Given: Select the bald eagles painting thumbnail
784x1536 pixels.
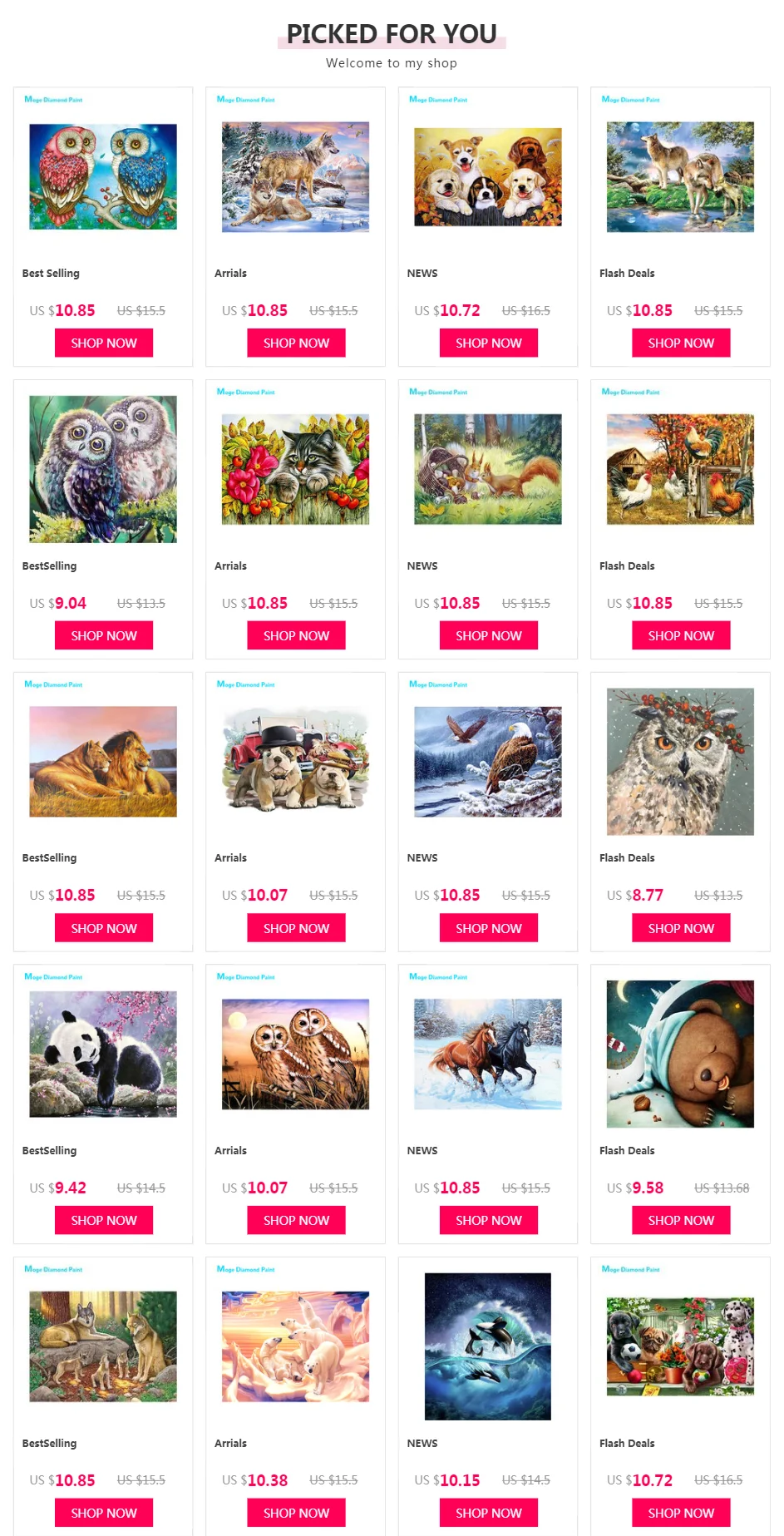Looking at the screenshot, I should pyautogui.click(x=488, y=762).
